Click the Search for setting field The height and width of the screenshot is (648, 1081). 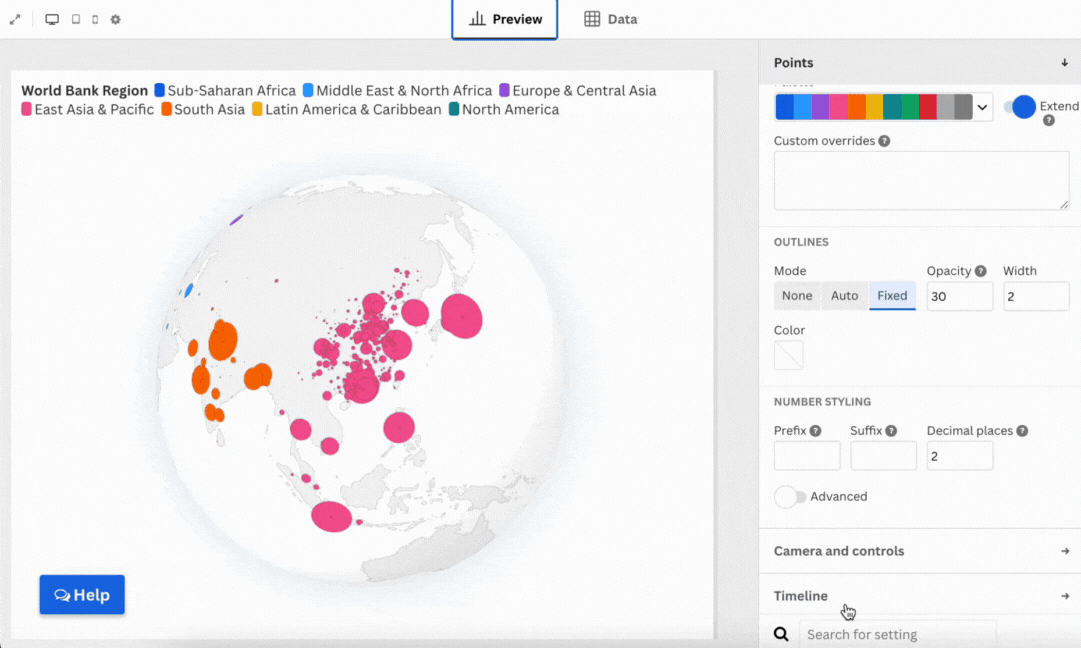click(x=897, y=634)
